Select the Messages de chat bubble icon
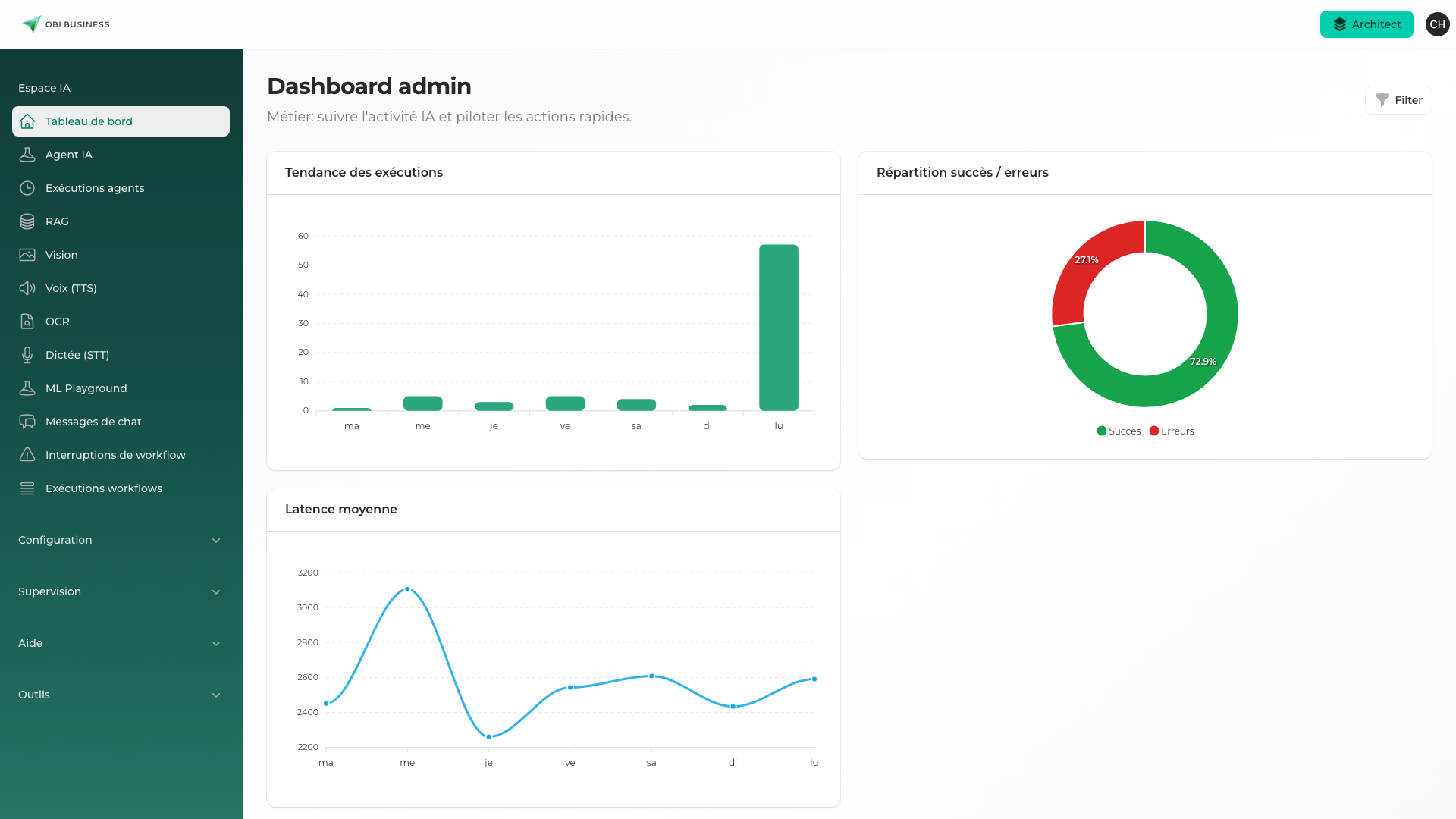1456x819 pixels. (x=27, y=421)
